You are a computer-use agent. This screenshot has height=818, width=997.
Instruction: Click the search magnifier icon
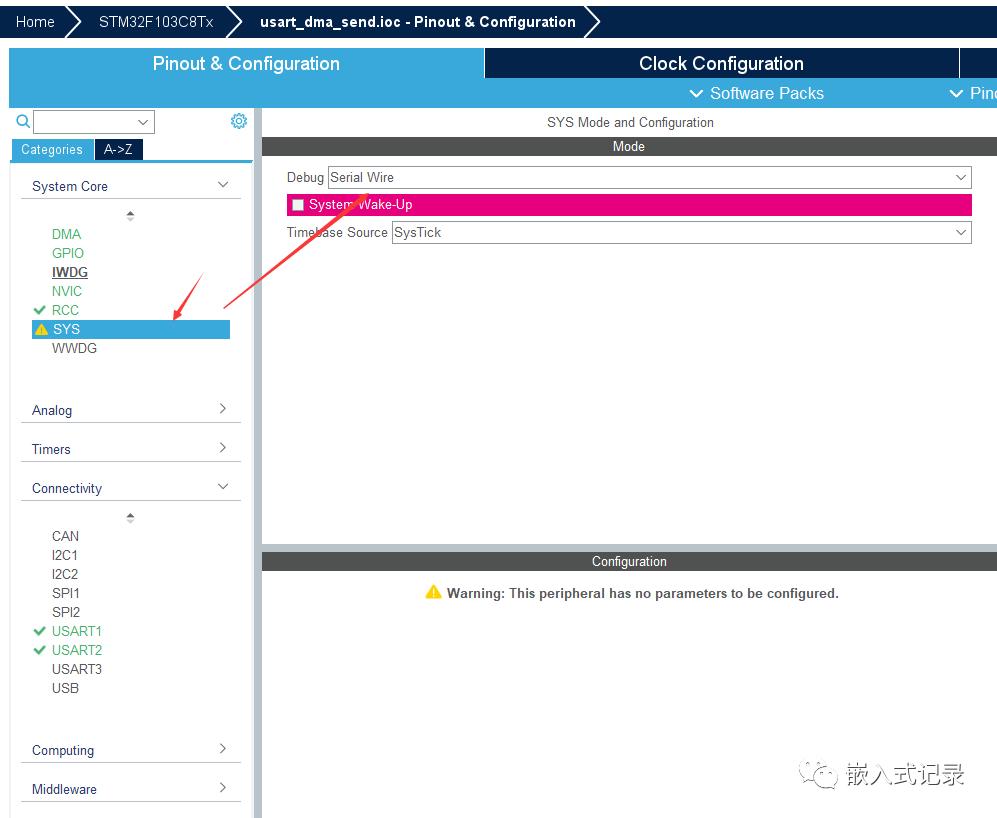coord(23,121)
